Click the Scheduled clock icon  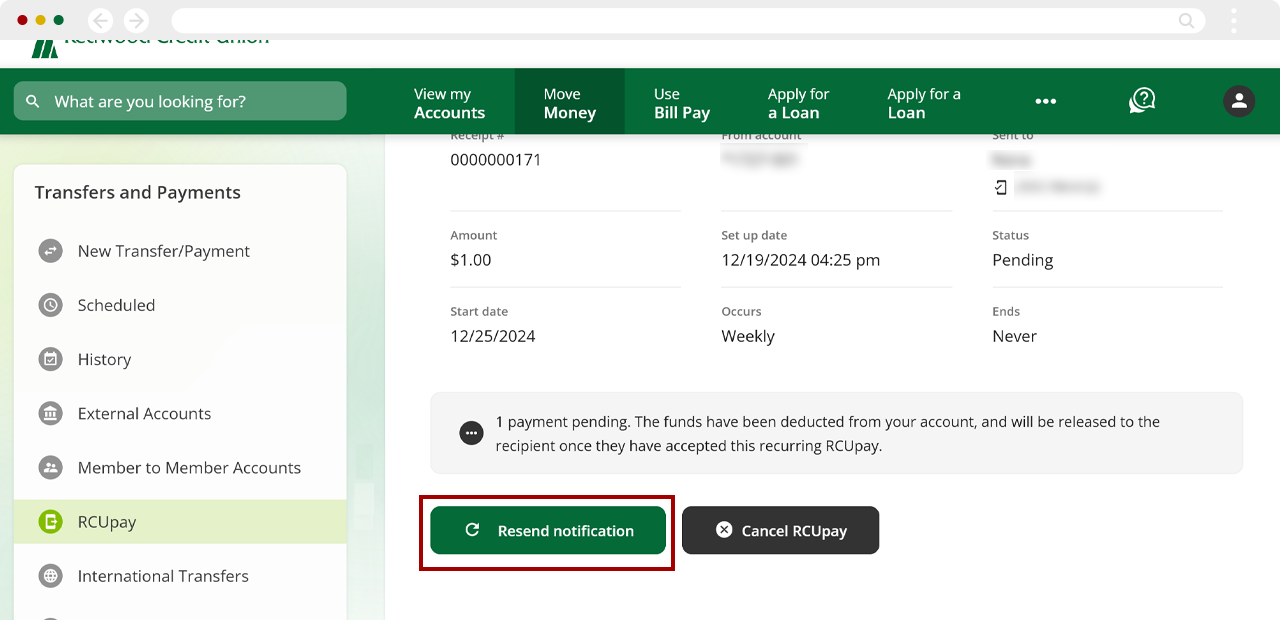(x=50, y=305)
